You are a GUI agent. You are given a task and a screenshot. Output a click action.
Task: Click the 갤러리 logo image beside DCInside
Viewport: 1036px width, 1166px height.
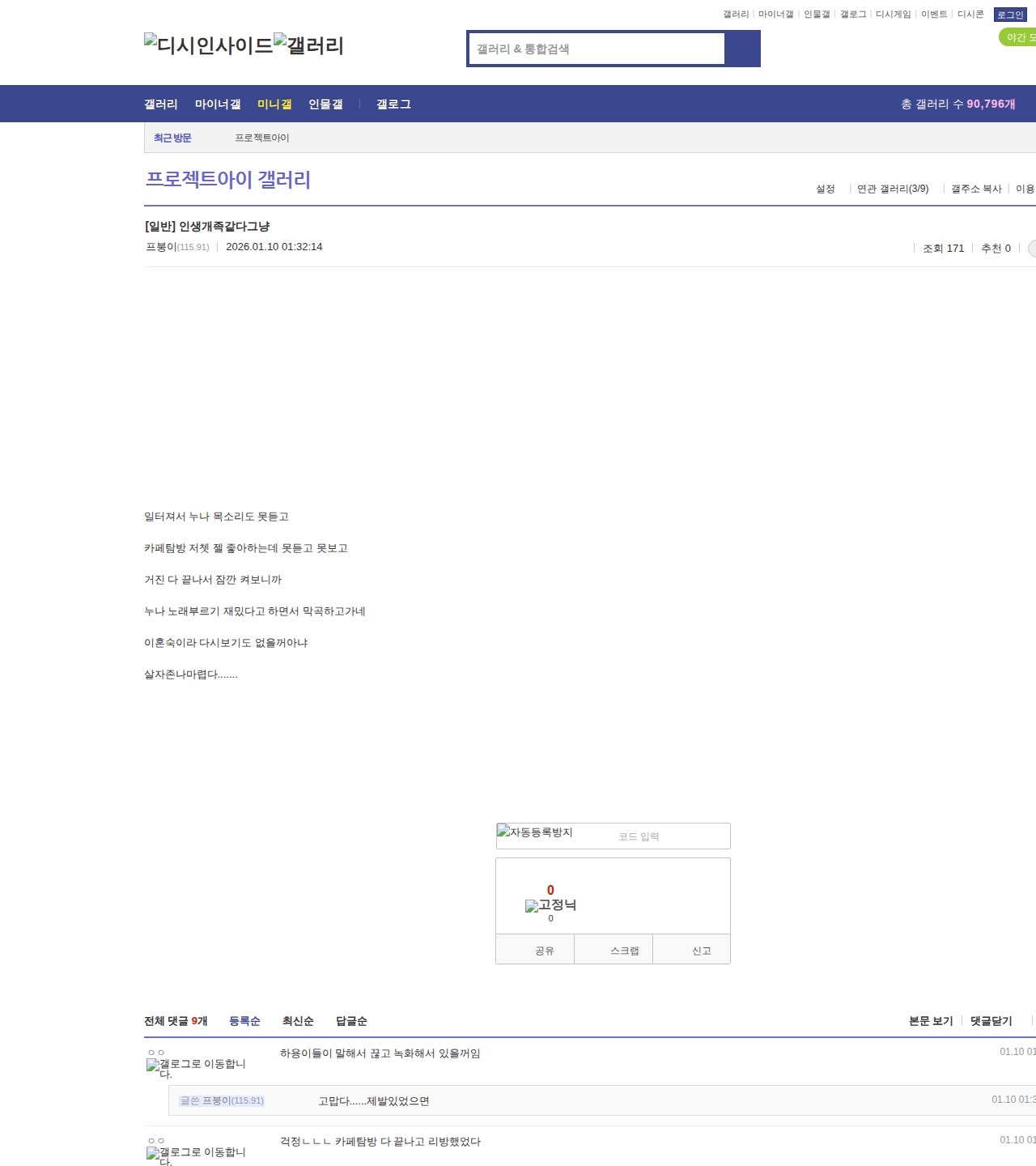[308, 45]
